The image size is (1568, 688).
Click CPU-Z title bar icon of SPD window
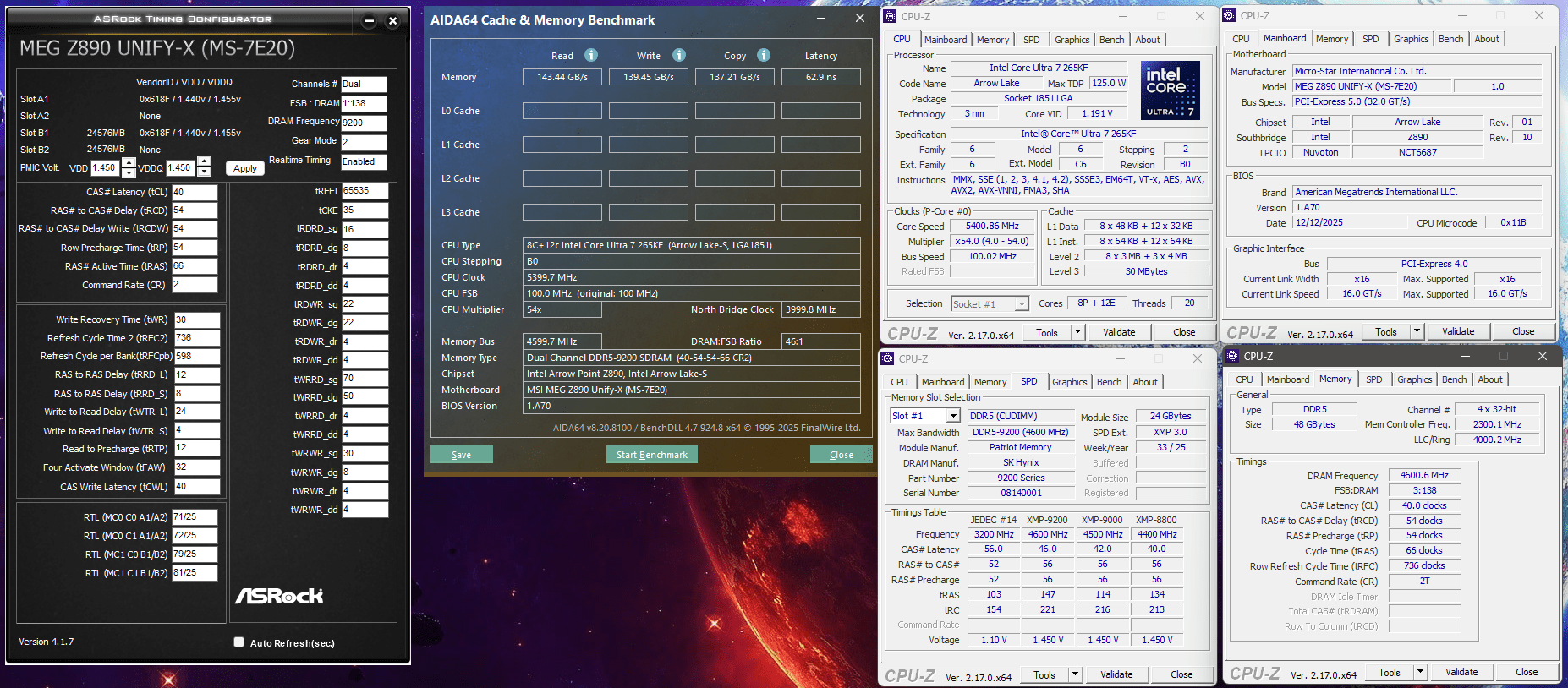[888, 358]
